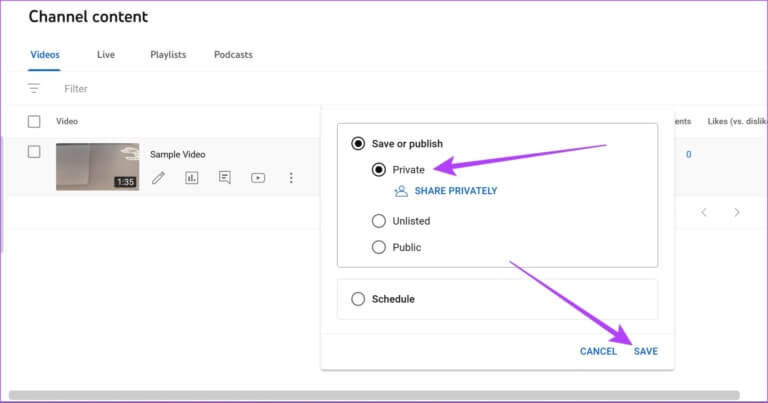Open three-dot Options menu for Sample Video
This screenshot has width=768, height=403.
(x=291, y=178)
